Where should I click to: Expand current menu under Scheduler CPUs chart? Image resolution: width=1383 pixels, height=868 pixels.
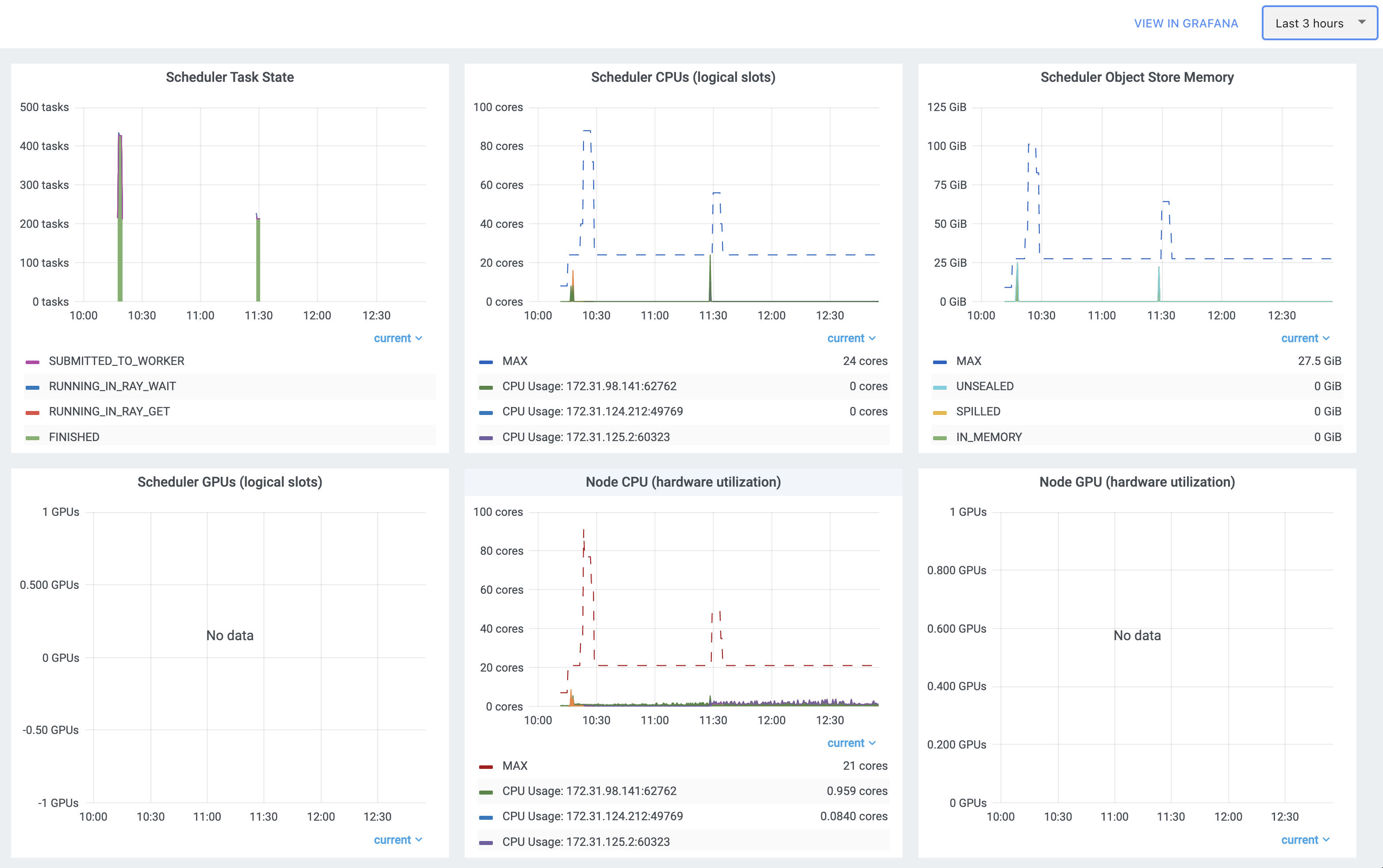point(851,338)
